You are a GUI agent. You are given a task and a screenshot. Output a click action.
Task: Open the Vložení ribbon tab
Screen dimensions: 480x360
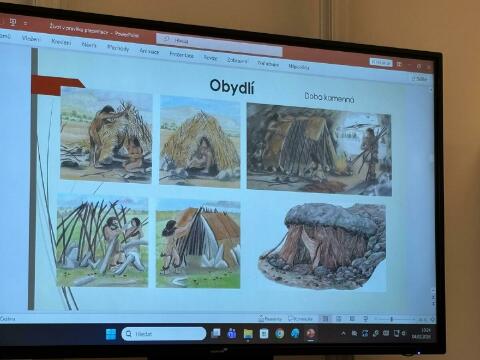[x=31, y=39]
